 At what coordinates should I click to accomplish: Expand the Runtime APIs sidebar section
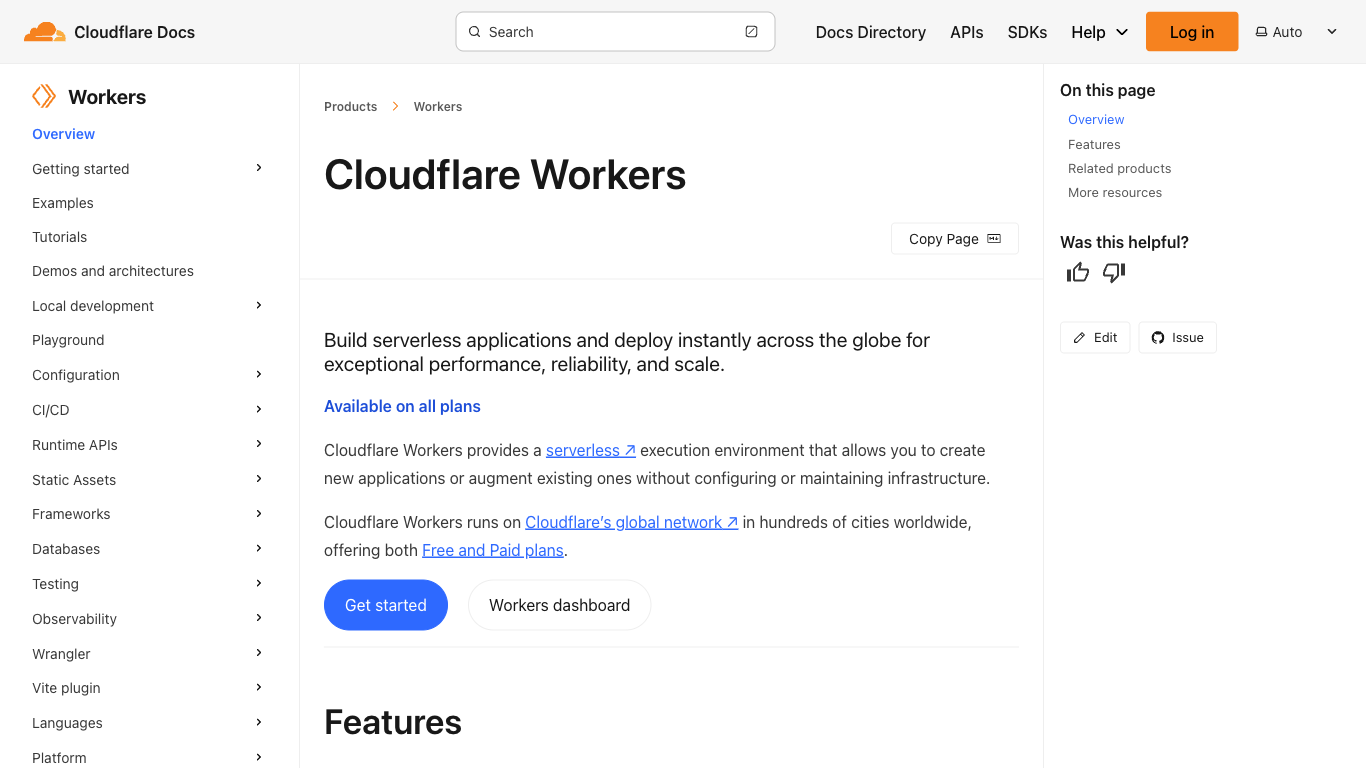pos(259,444)
